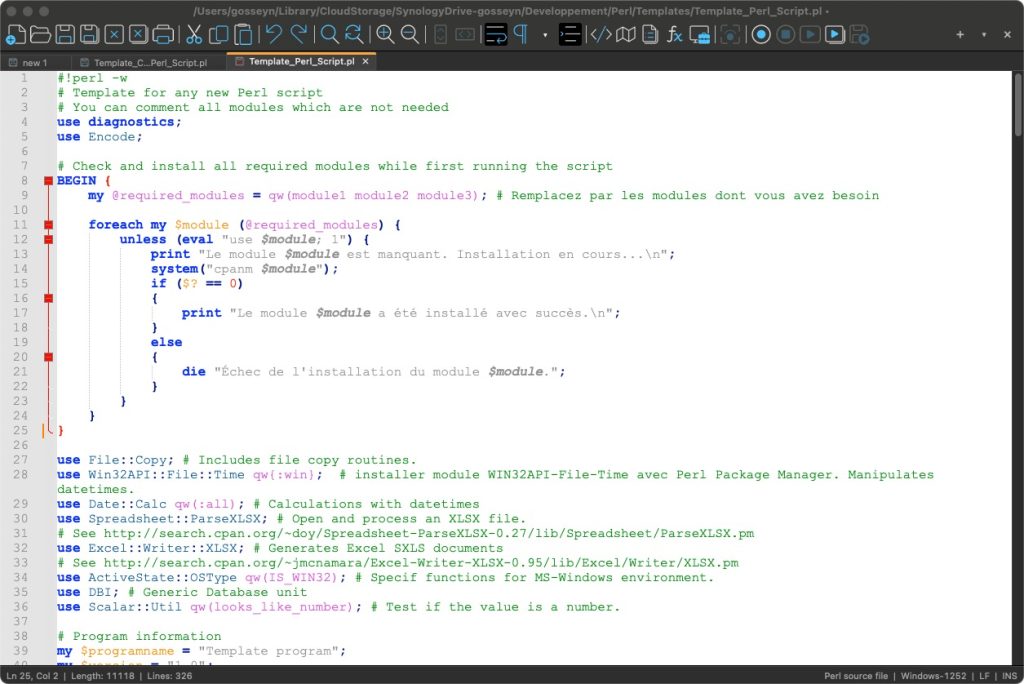Image resolution: width=1024 pixels, height=684 pixels.
Task: Open user-defined language code icon
Action: click(x=601, y=35)
